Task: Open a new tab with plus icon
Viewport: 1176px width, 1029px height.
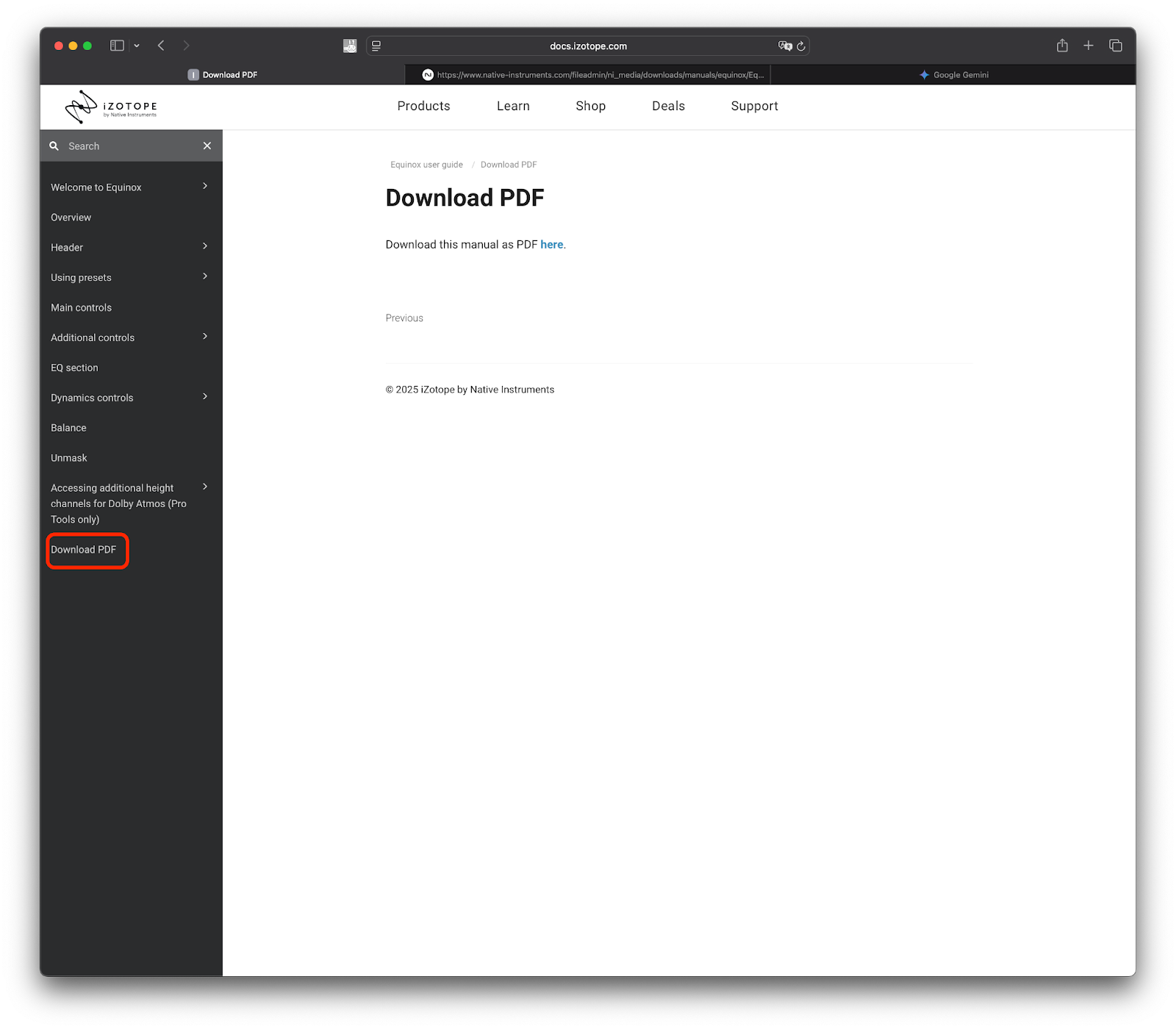Action: click(x=1089, y=46)
